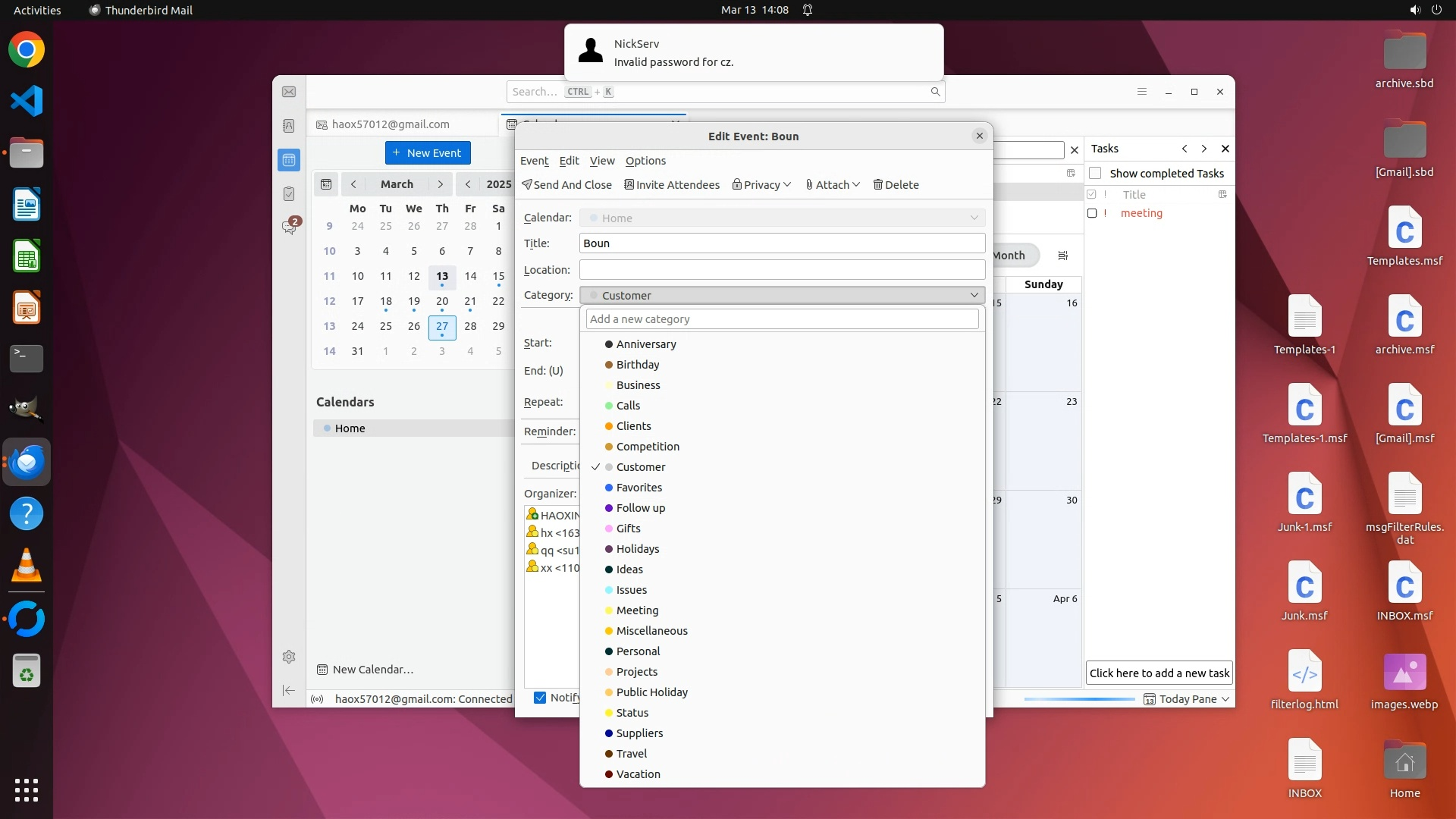Toggle the Notify attendees checkbox

pyautogui.click(x=540, y=698)
